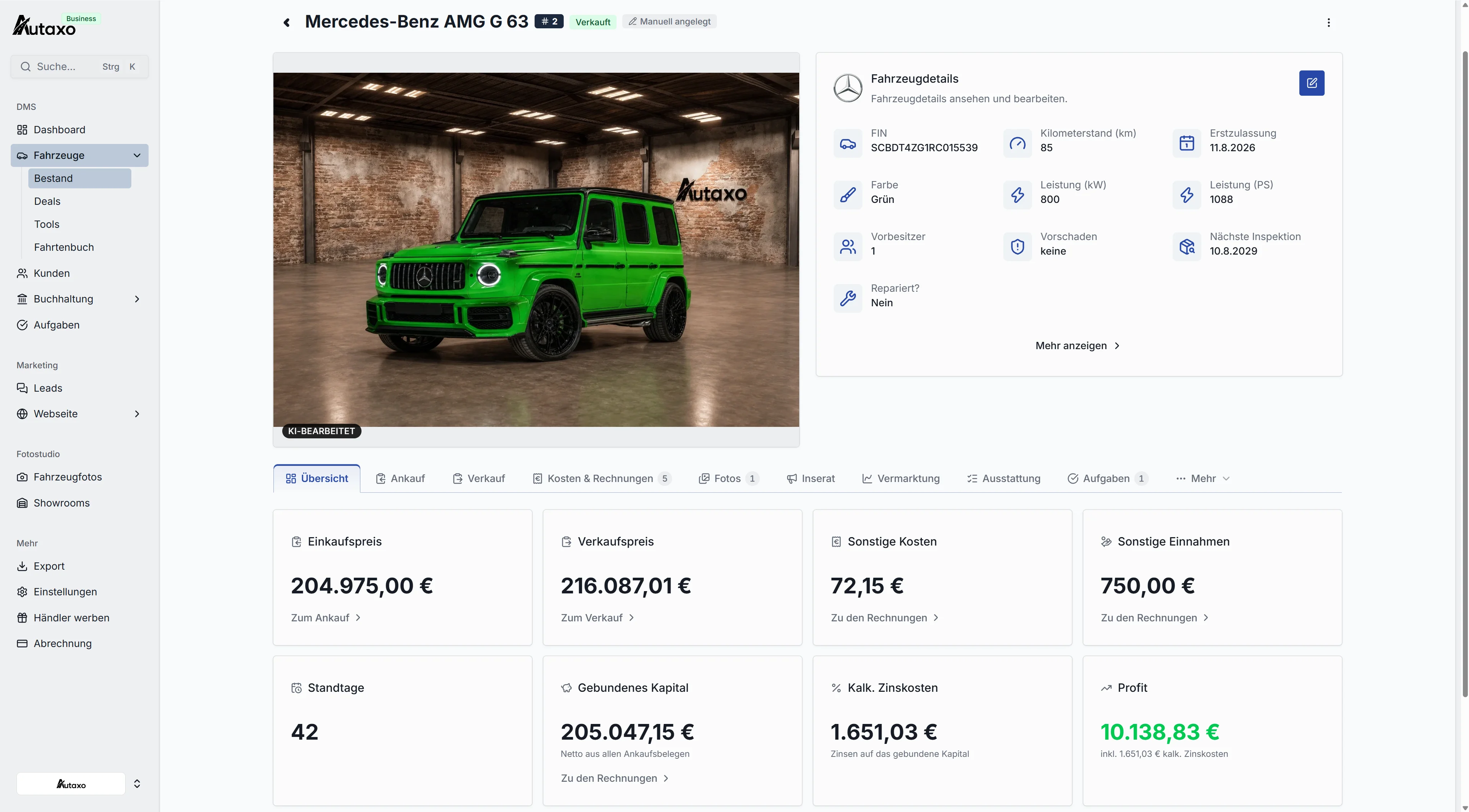Open Zu den Rechnungen under Gebundenes Kapital
Viewport: 1469px width, 812px height.
tap(615, 778)
